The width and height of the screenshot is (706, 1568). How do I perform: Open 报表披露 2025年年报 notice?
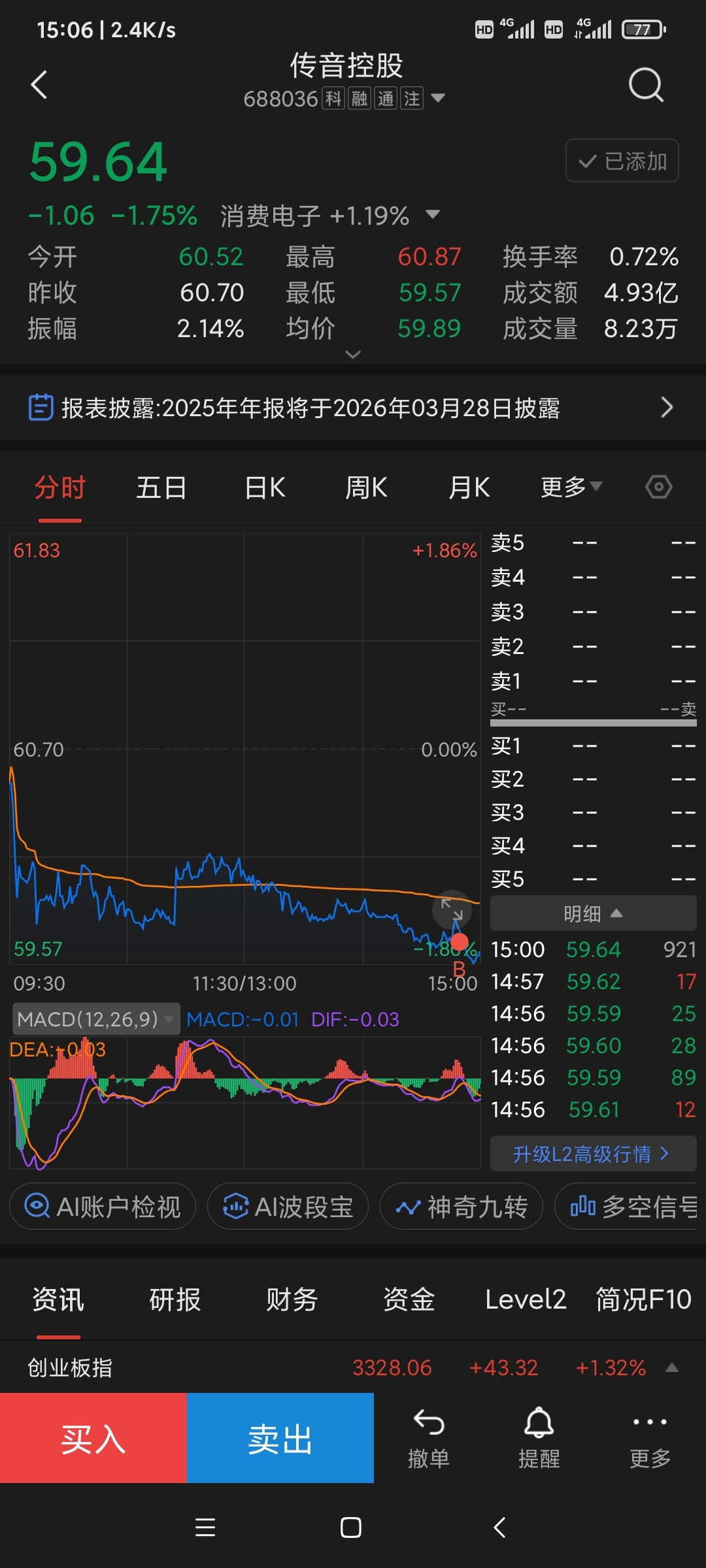353,408
